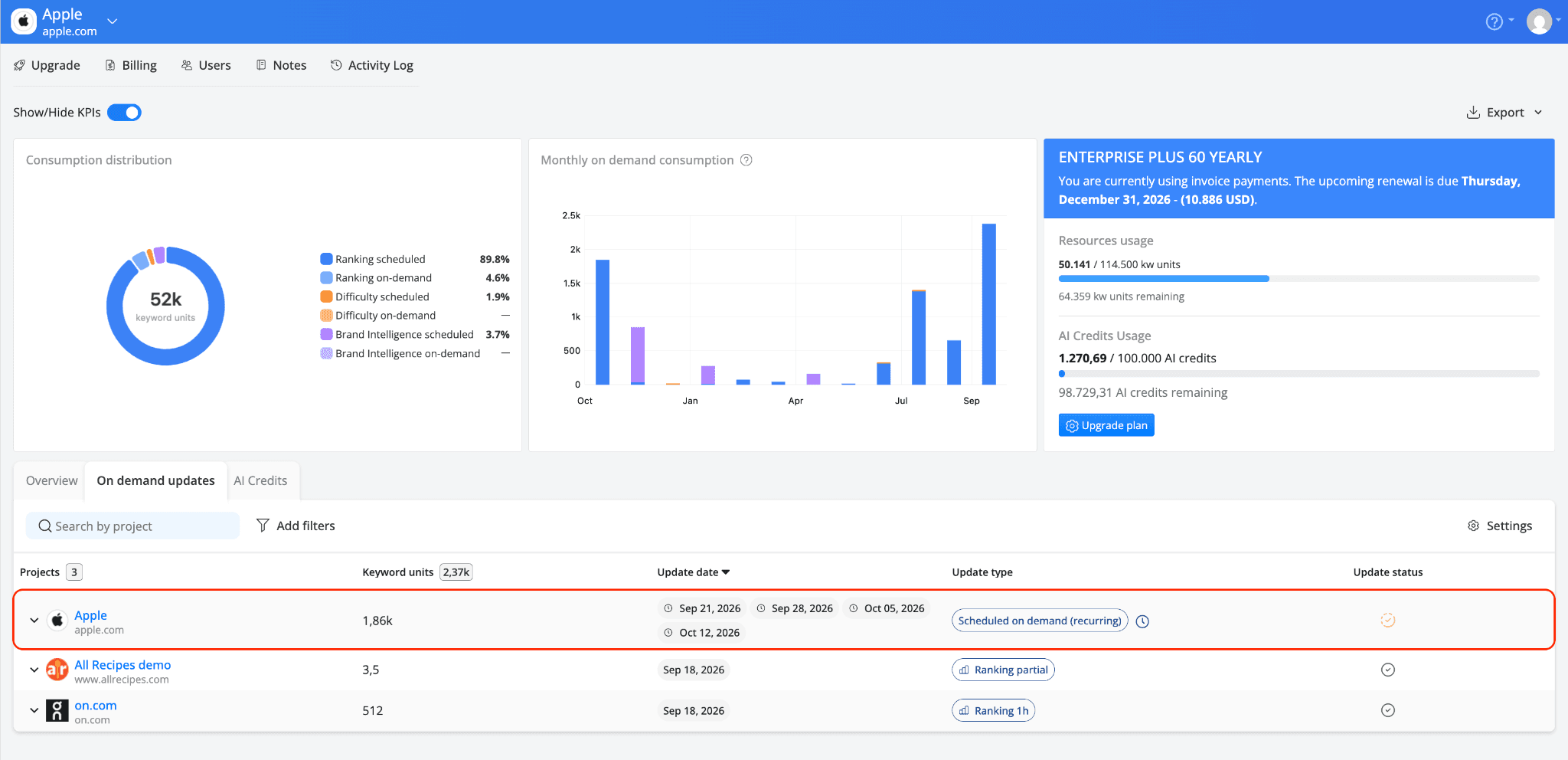The image size is (1568, 760).
Task: Click the July bar in consumption chart
Action: [919, 337]
